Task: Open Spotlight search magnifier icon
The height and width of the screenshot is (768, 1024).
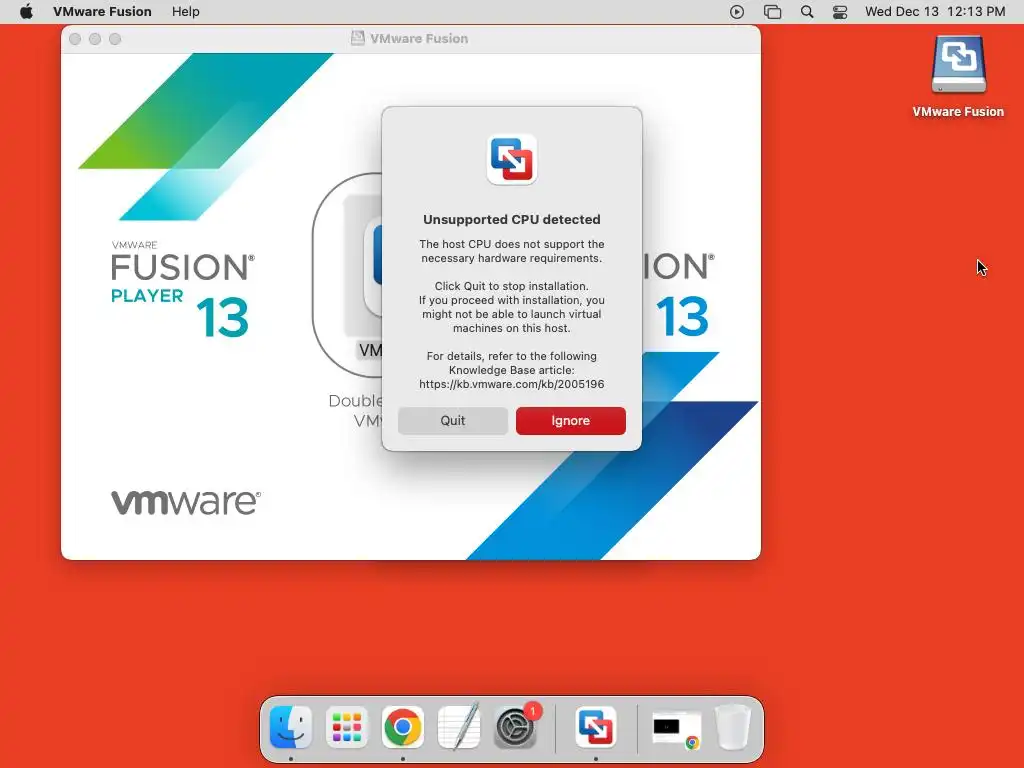Action: [807, 12]
